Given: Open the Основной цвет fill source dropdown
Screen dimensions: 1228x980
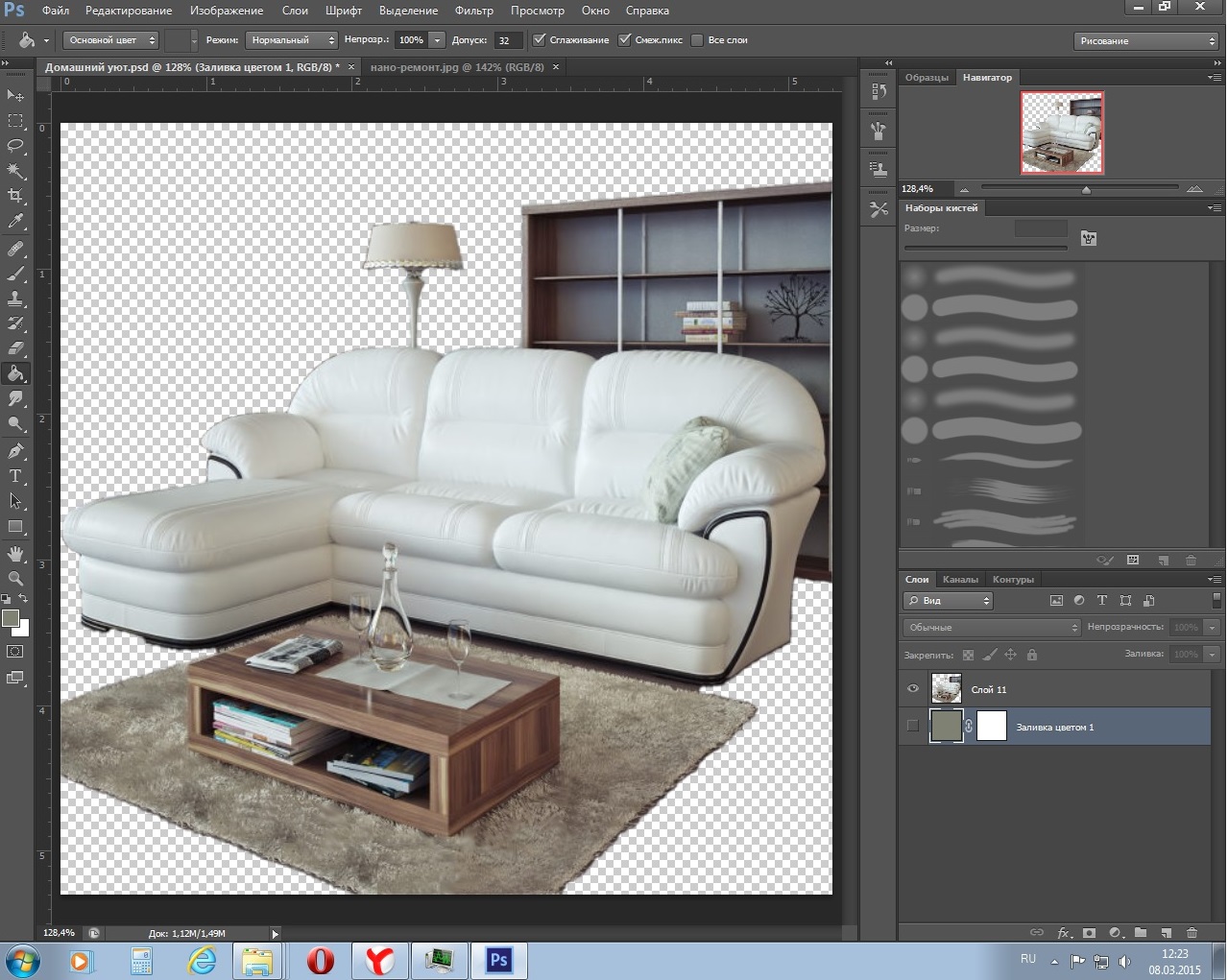Looking at the screenshot, I should coord(110,40).
